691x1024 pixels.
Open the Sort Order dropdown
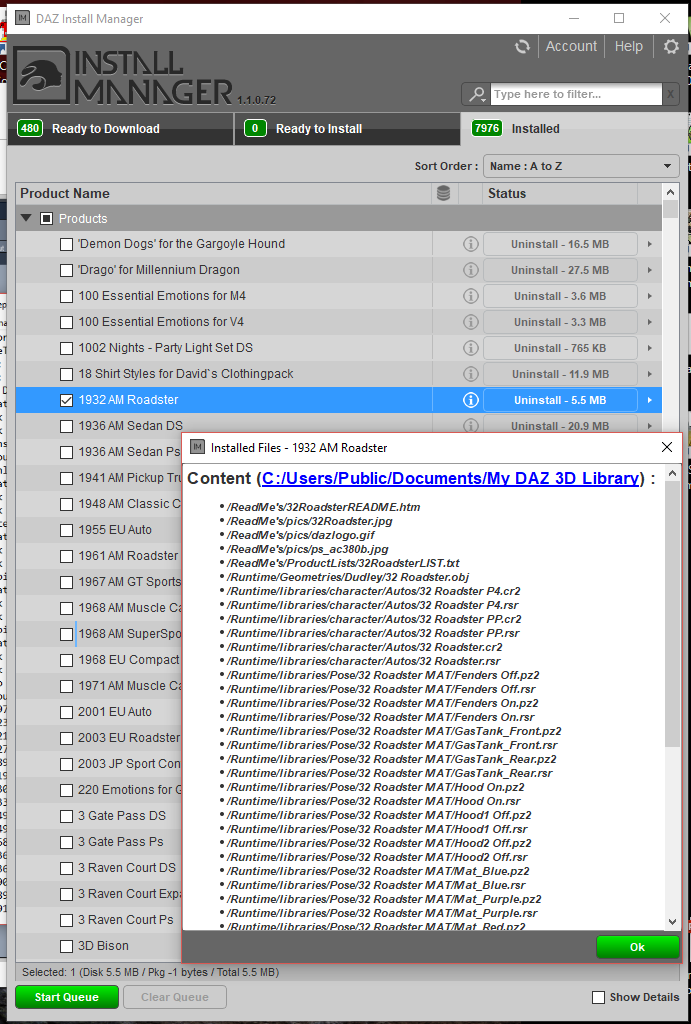[x=581, y=166]
